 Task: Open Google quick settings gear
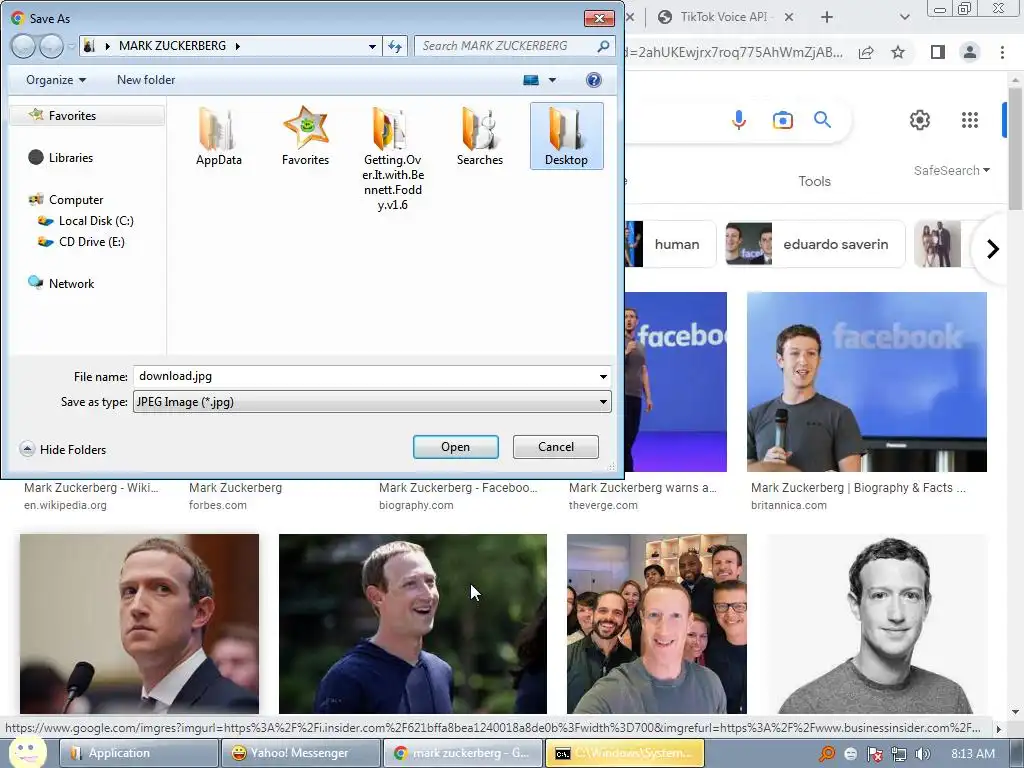tap(920, 120)
